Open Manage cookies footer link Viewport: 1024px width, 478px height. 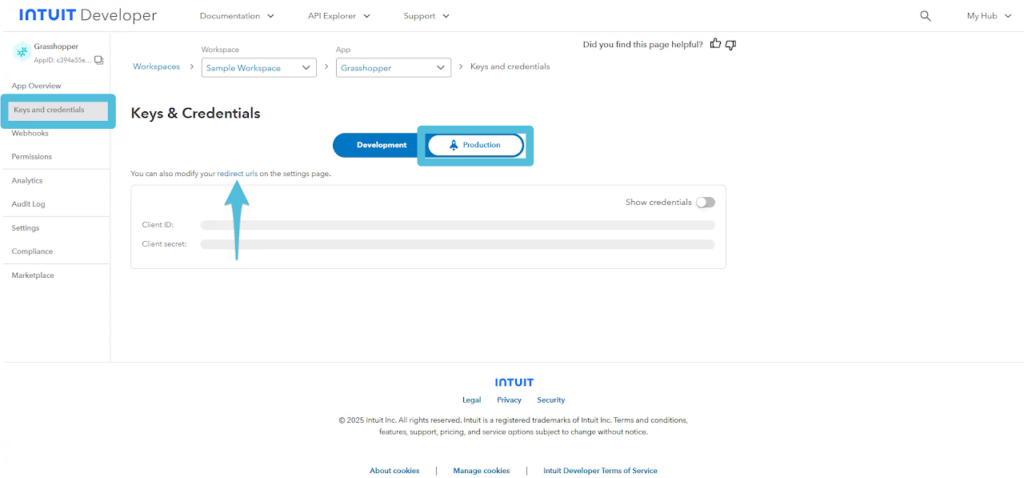(481, 470)
